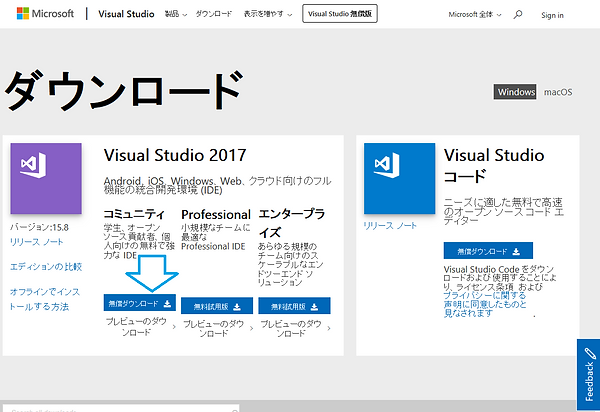The width and height of the screenshot is (600, 412).
Task: Download Visual Studio Code 無償ダウンロード button
Action: (488, 251)
